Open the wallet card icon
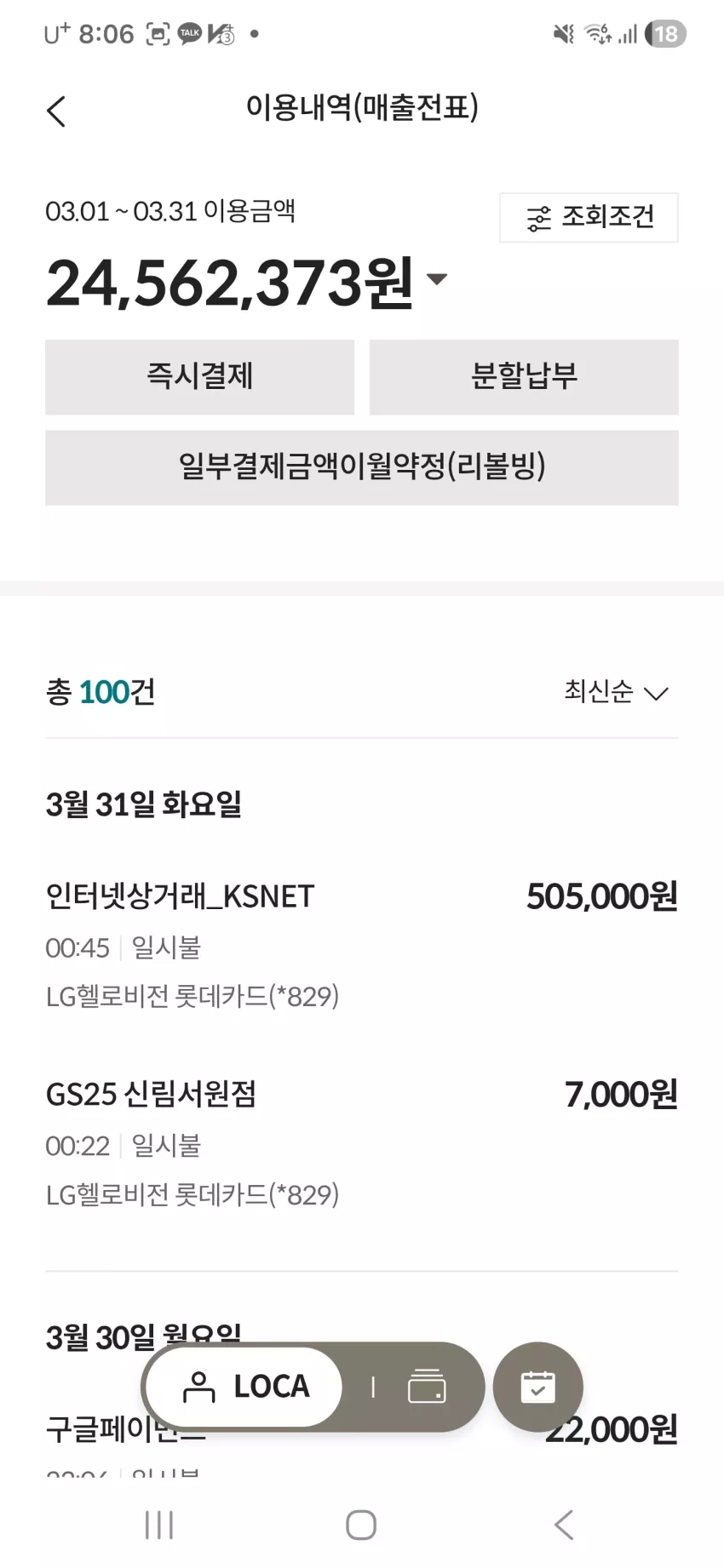 [x=427, y=1387]
